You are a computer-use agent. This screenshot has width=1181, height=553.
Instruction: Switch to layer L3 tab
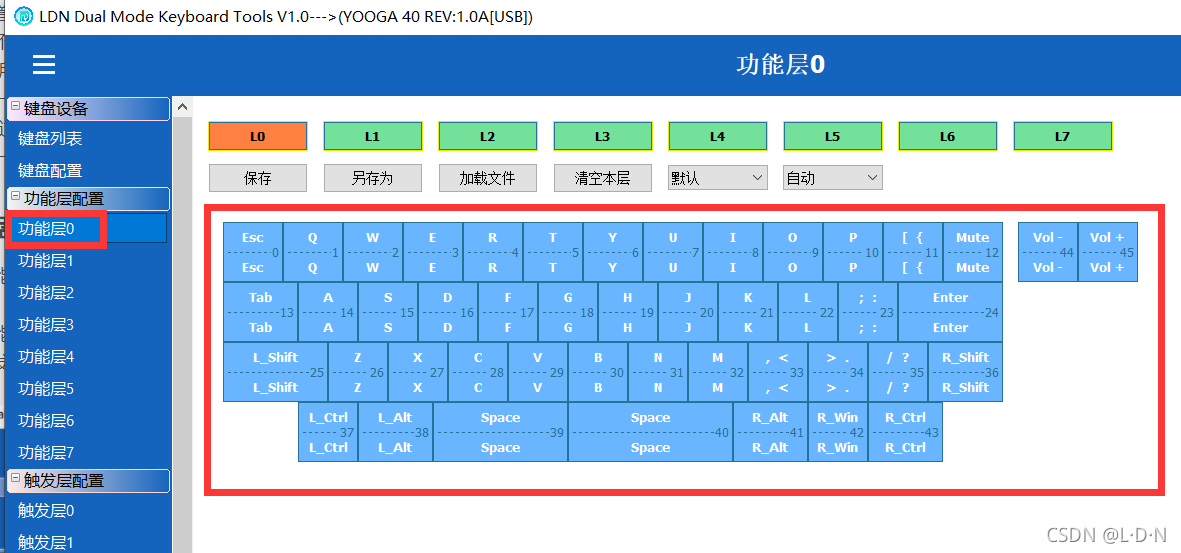[603, 136]
